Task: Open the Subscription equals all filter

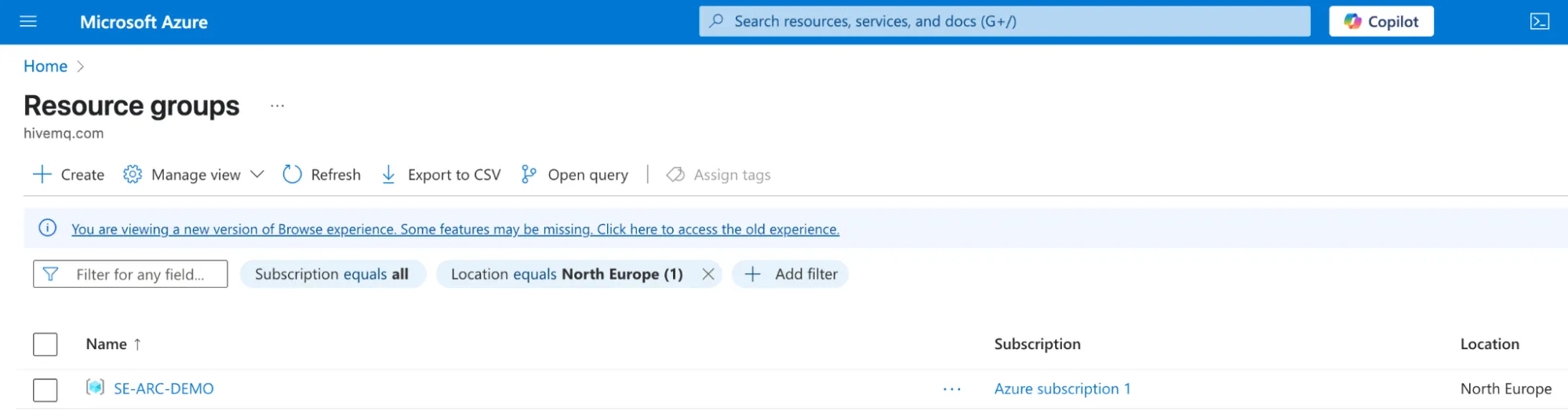Action: pos(333,274)
